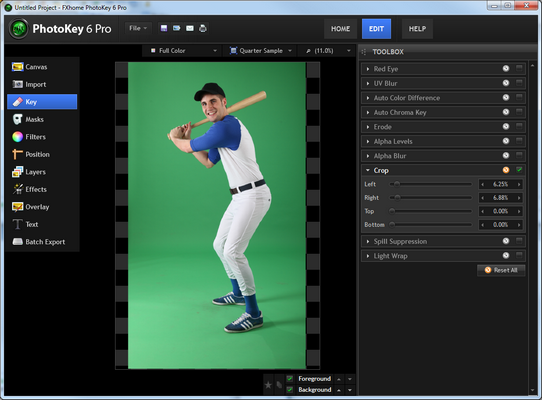Expand the Erode panel

[x=368, y=127]
